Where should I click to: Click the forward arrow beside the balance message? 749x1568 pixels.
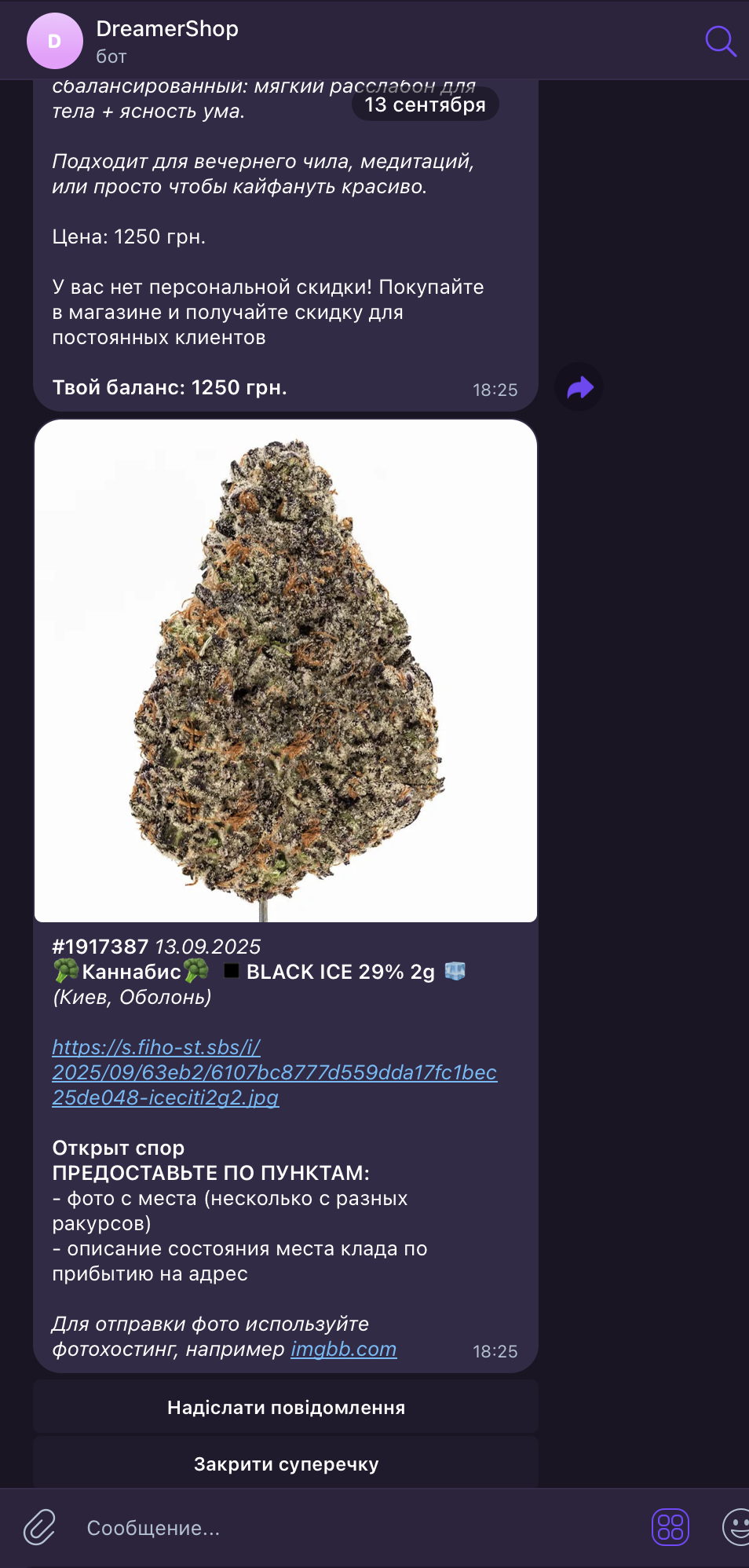(x=579, y=387)
